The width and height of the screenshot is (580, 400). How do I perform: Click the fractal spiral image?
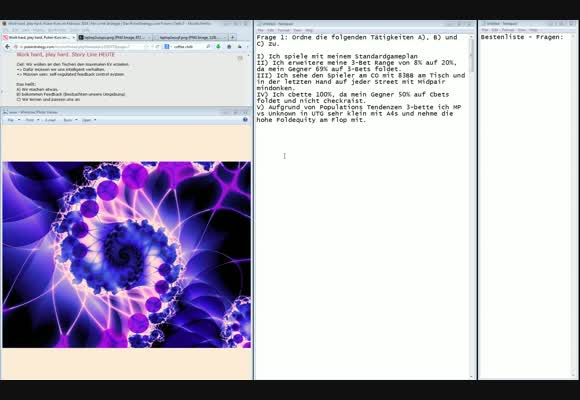[x=127, y=255]
